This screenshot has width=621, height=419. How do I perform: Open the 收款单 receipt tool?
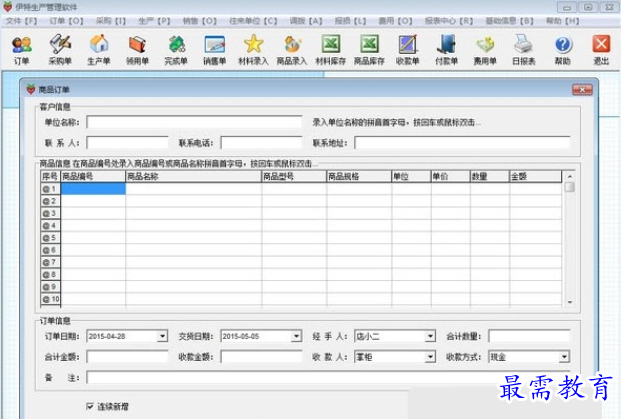408,50
